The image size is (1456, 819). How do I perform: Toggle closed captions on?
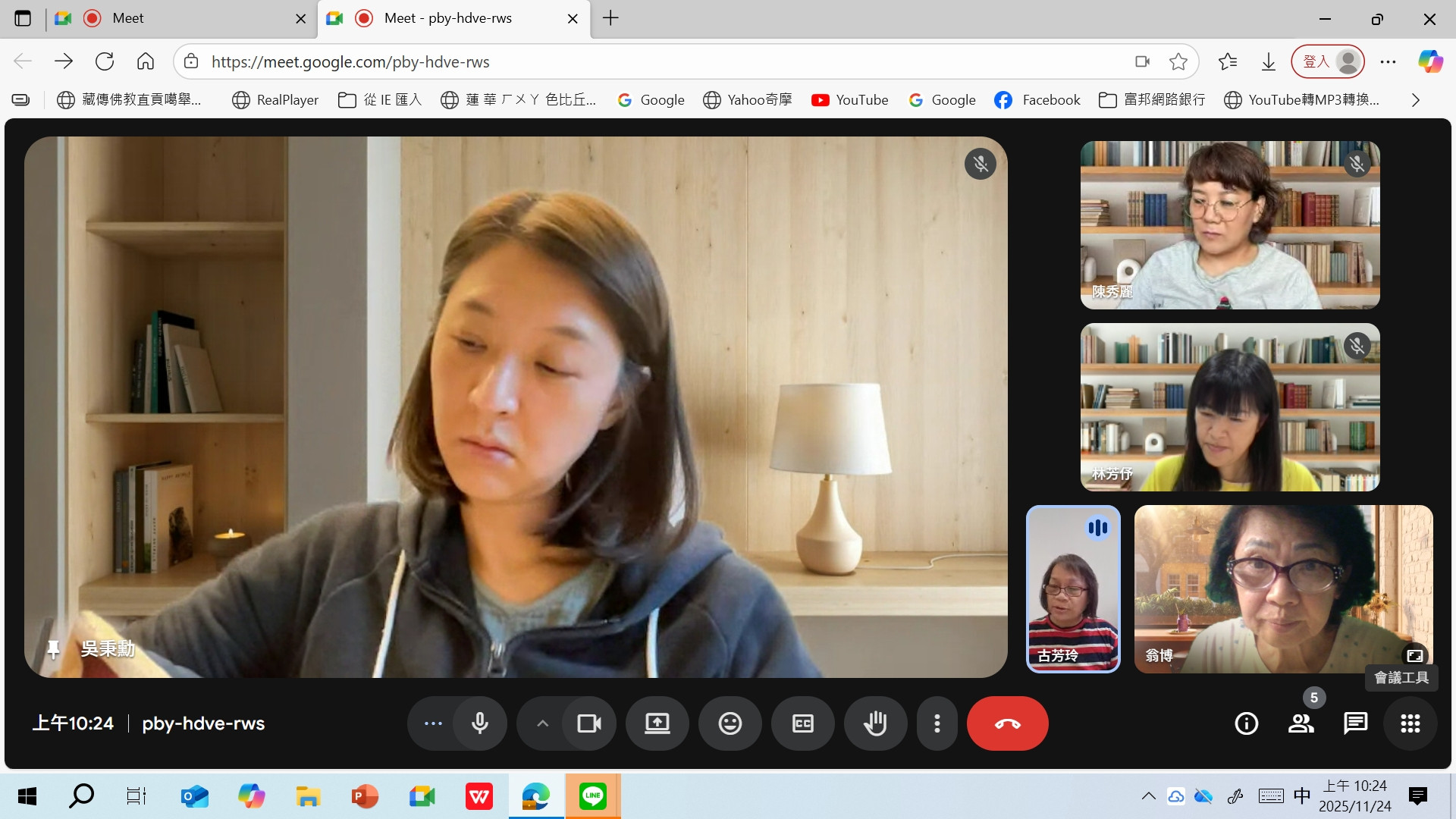[x=802, y=723]
